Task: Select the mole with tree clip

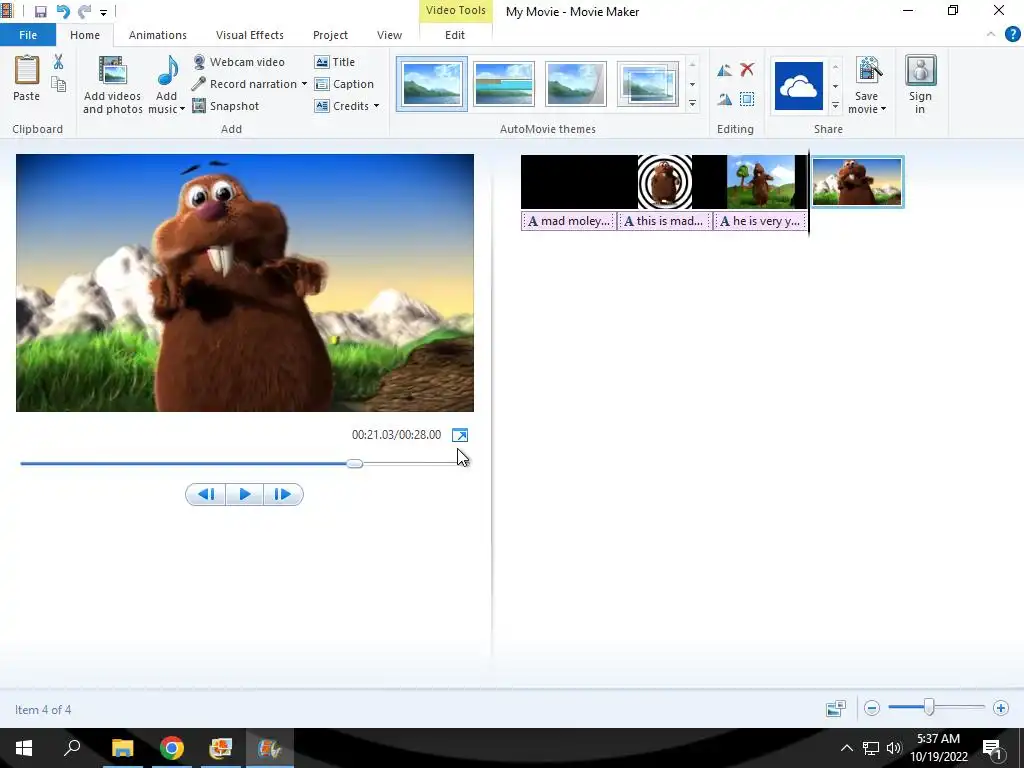Action: click(761, 182)
